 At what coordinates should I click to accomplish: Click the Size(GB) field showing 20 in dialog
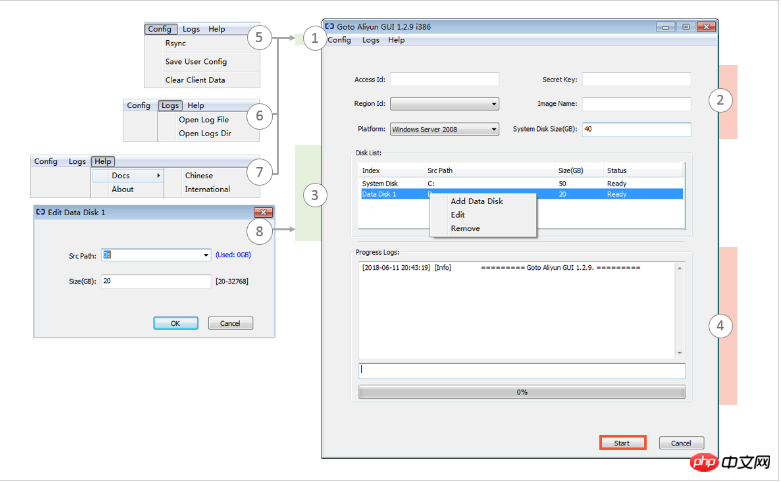point(156,281)
